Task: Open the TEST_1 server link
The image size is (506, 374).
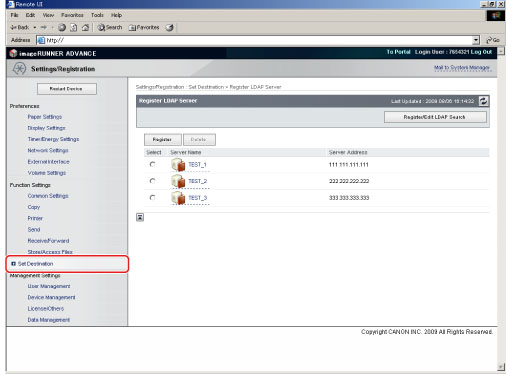Action: tap(198, 165)
